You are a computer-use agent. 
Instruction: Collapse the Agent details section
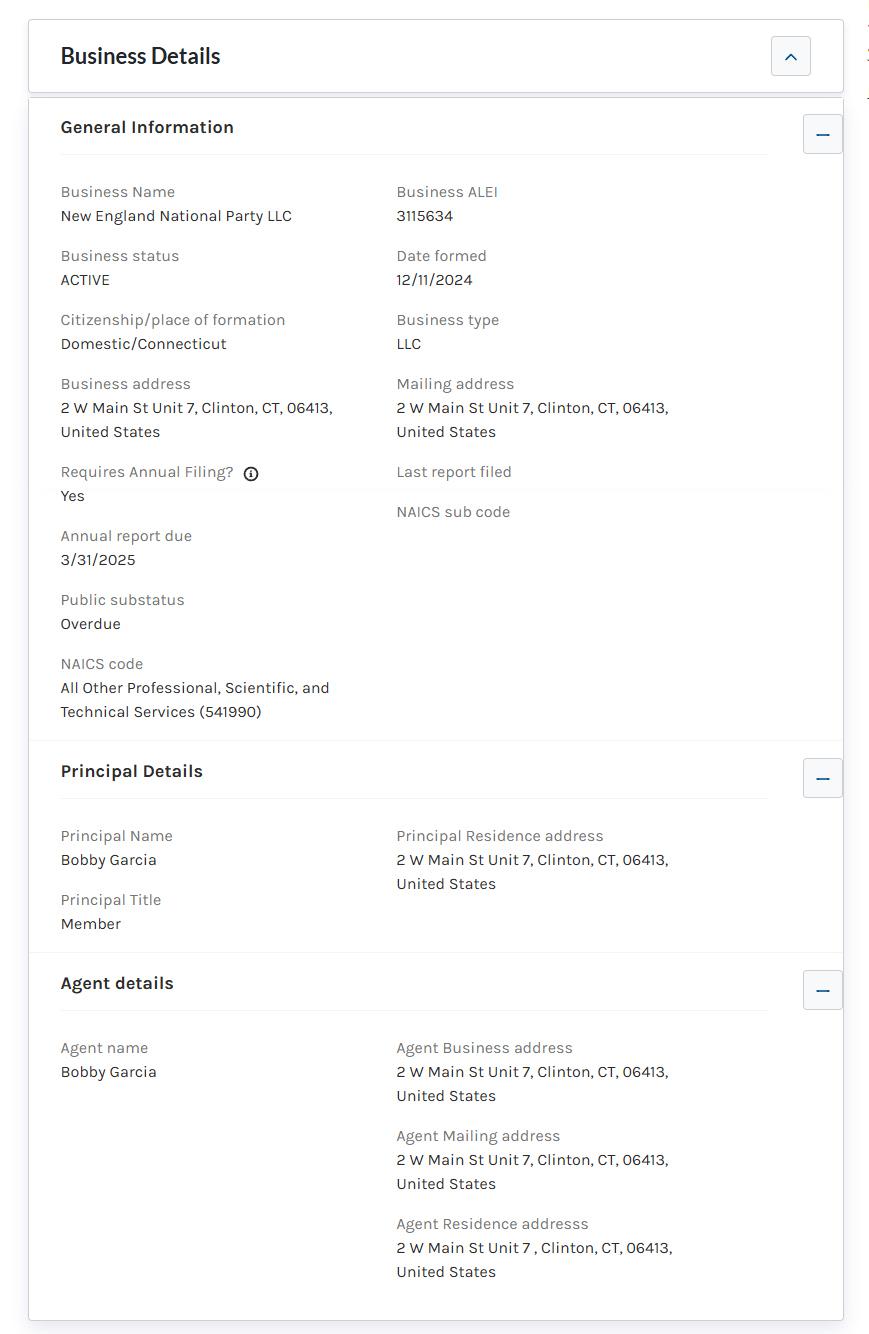tap(822, 990)
